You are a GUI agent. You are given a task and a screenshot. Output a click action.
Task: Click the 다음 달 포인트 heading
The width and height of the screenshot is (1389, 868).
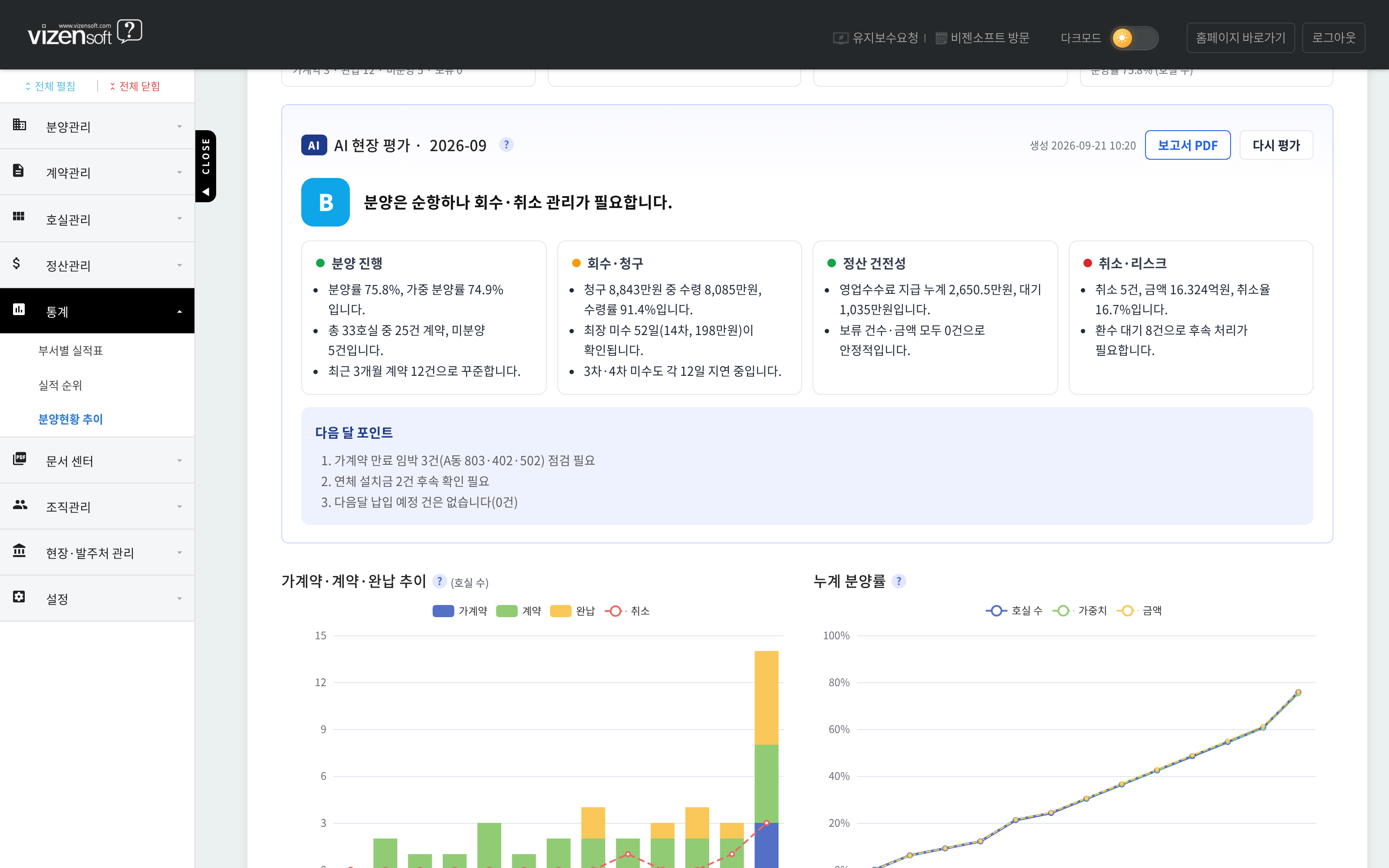(354, 432)
